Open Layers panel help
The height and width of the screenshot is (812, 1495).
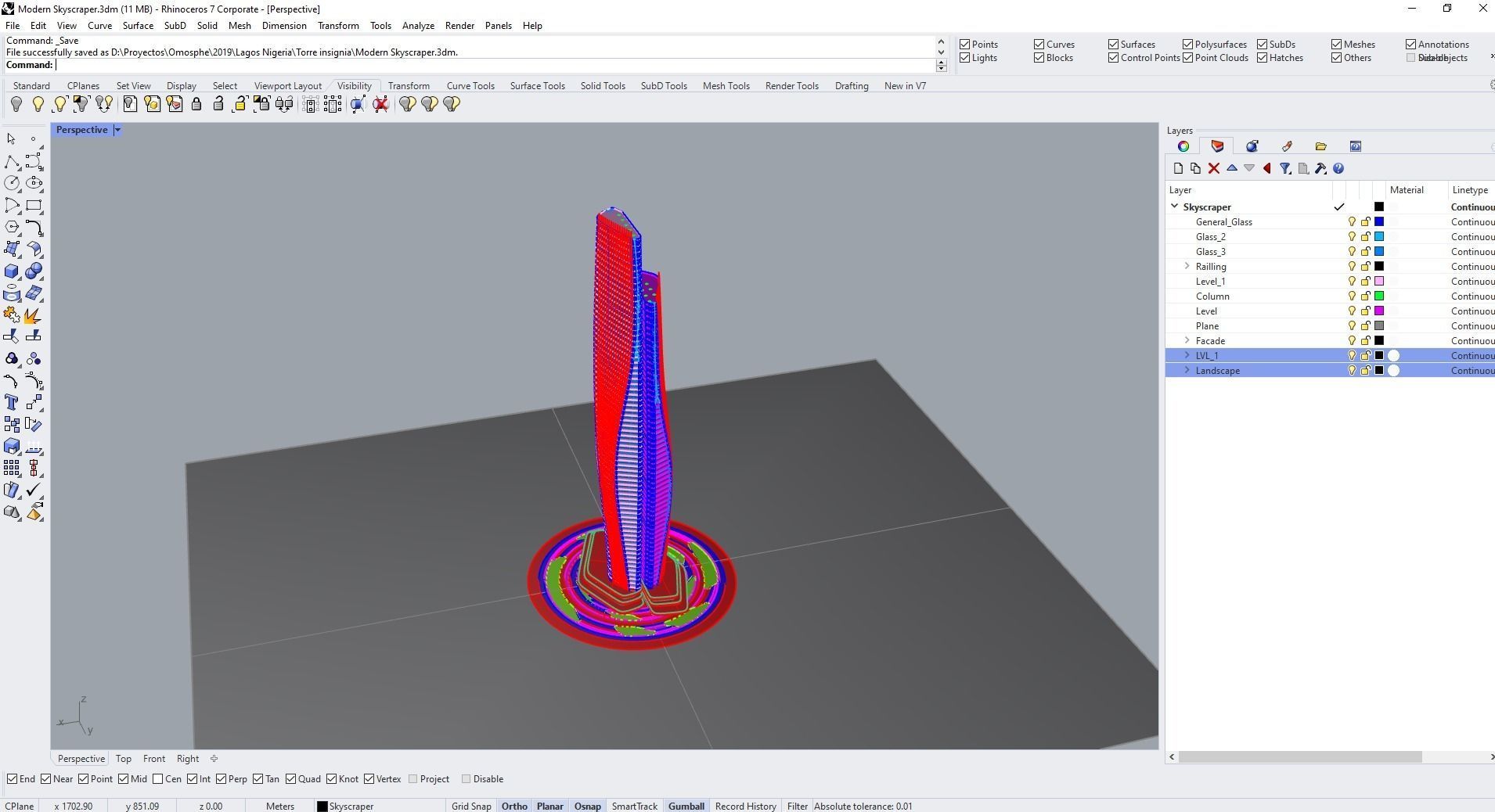[x=1338, y=168]
